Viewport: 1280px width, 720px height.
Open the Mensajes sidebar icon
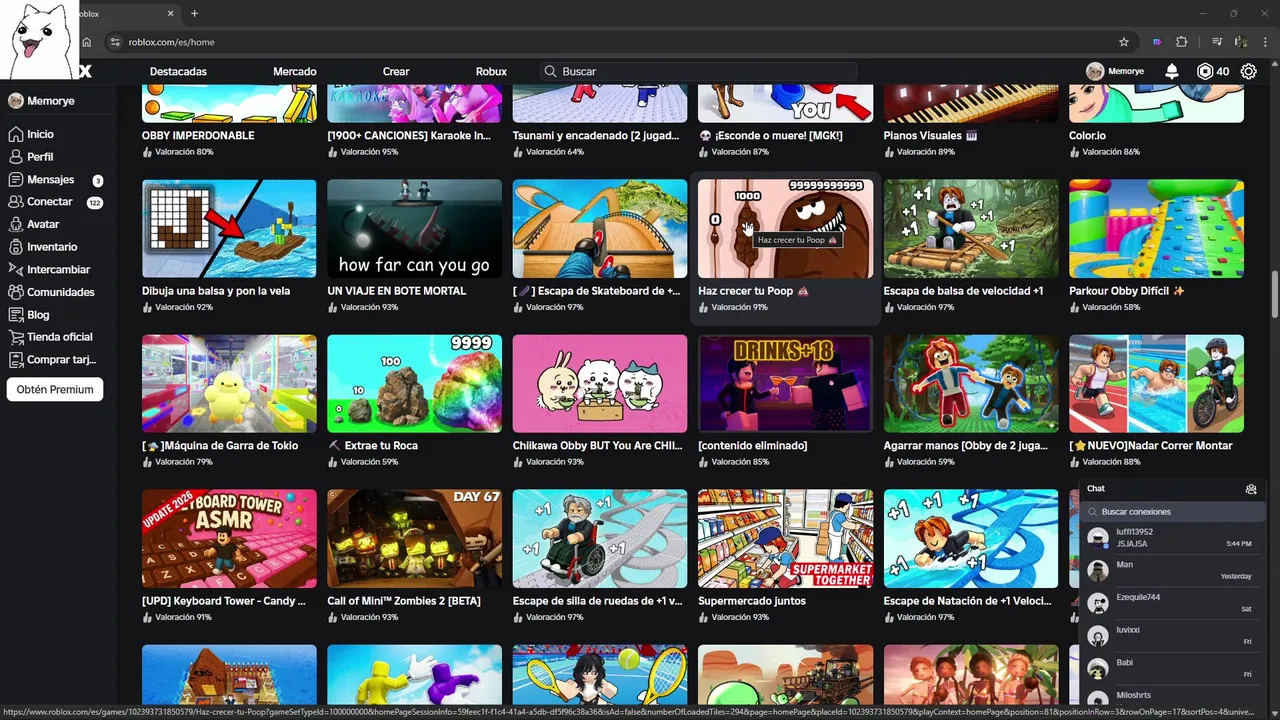click(x=15, y=179)
